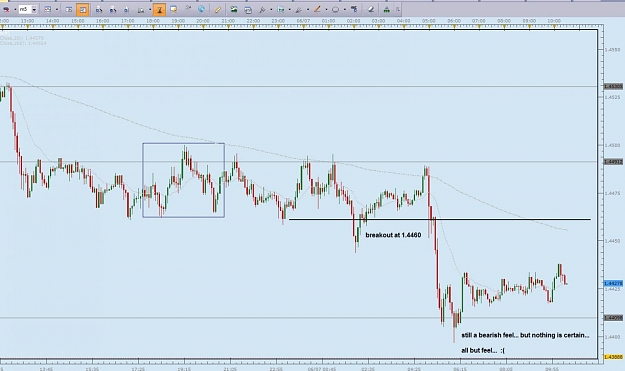
Task: Click the chart type icon after m5
Action: point(47,10)
